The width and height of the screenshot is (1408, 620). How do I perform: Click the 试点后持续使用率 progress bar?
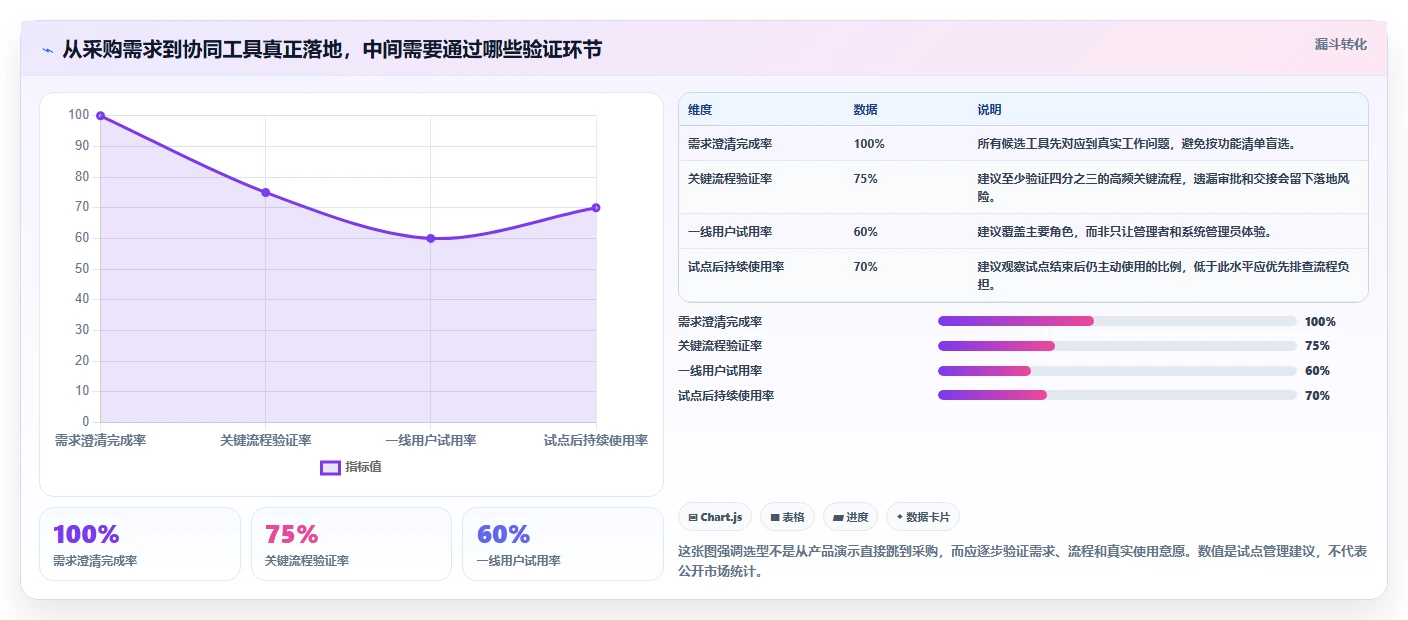click(x=1117, y=395)
